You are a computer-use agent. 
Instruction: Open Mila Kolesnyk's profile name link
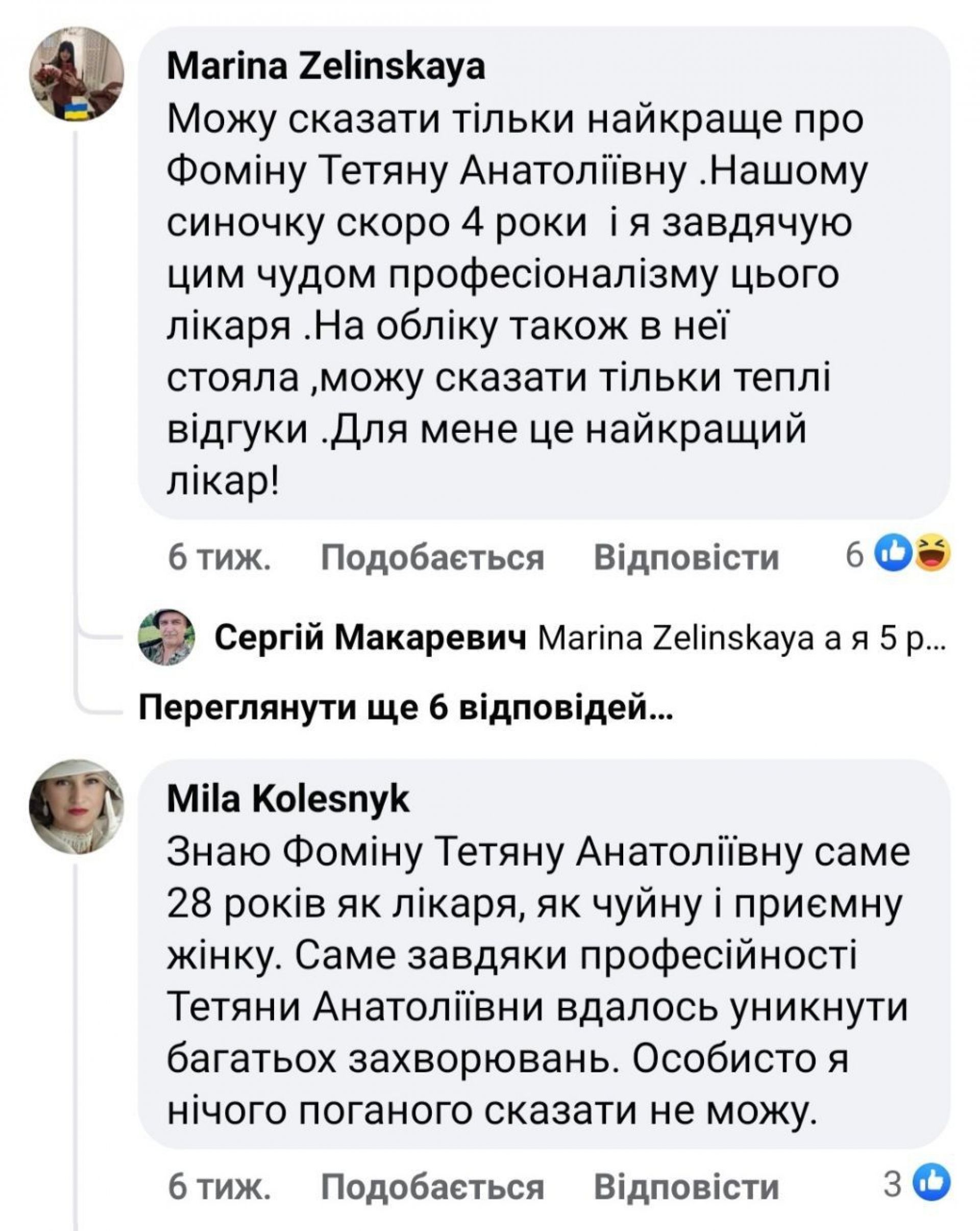click(288, 799)
